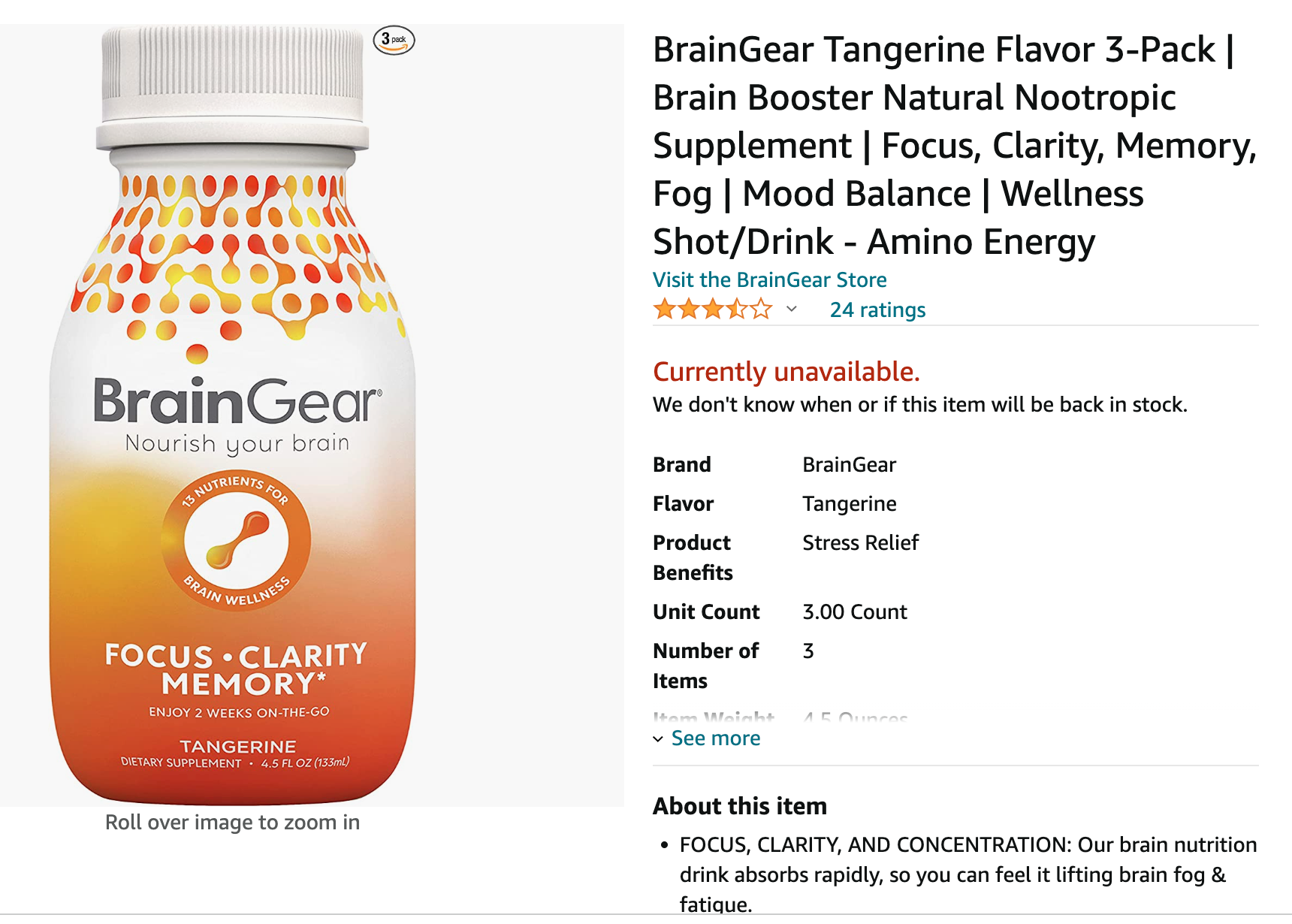Image resolution: width=1292 pixels, height=924 pixels.
Task: Click the Brand BrainGear value
Action: pos(850,464)
